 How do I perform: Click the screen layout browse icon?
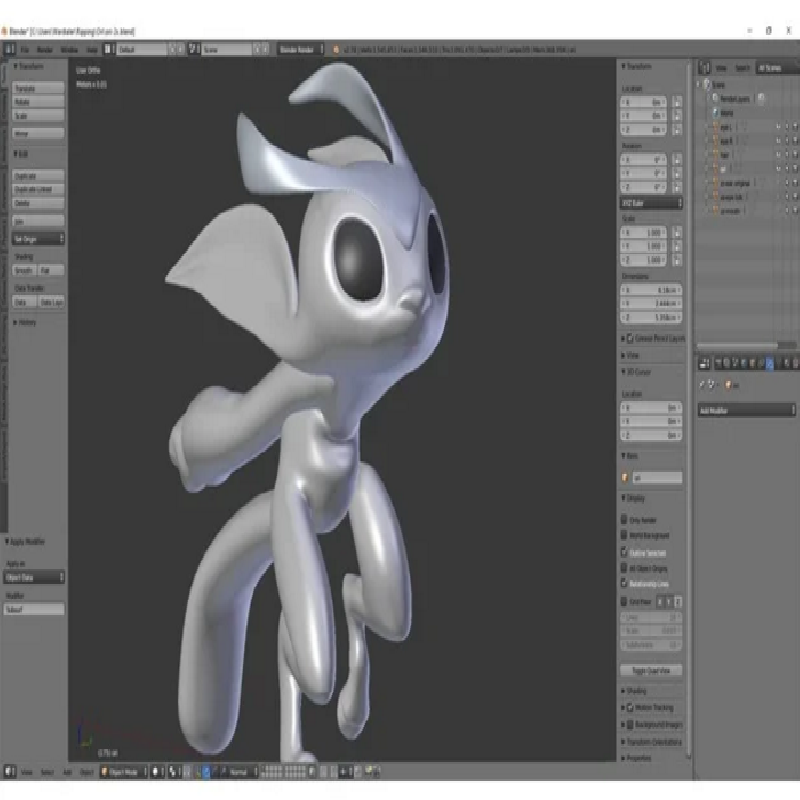pyautogui.click(x=108, y=49)
